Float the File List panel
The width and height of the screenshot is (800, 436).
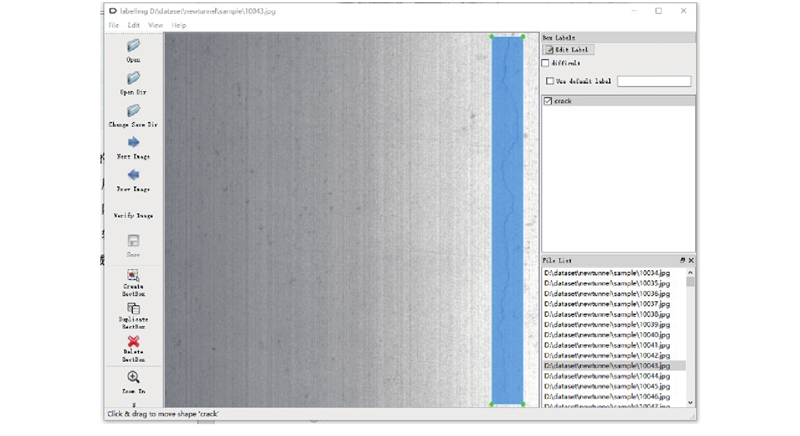(x=682, y=261)
